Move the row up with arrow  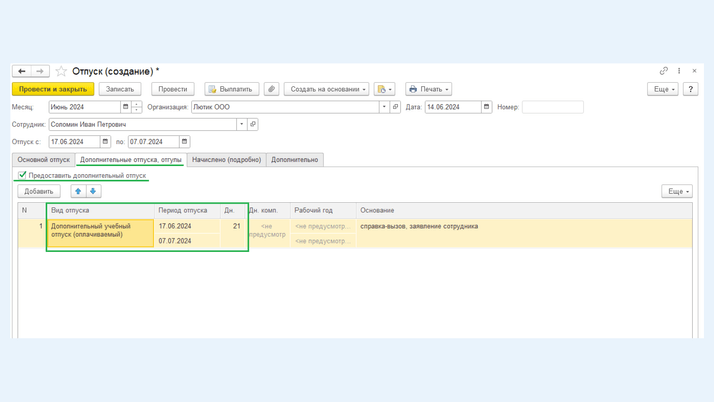click(78, 191)
